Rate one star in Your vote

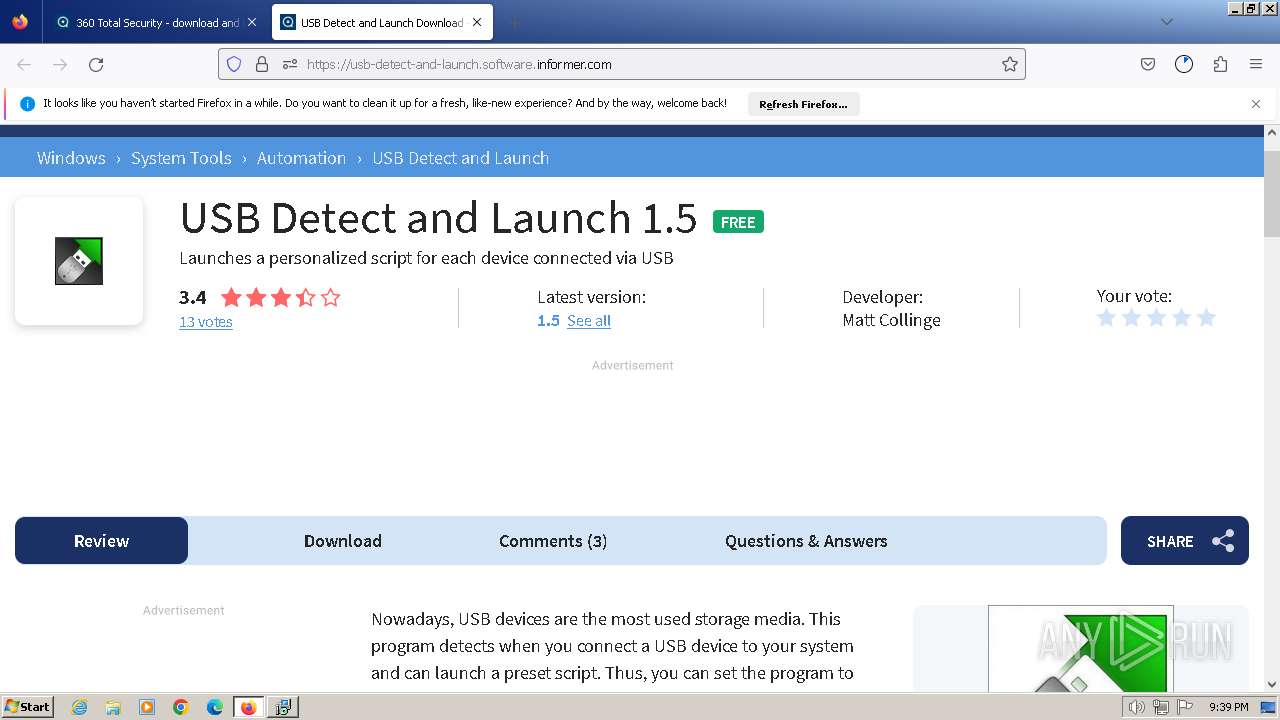coord(1106,318)
